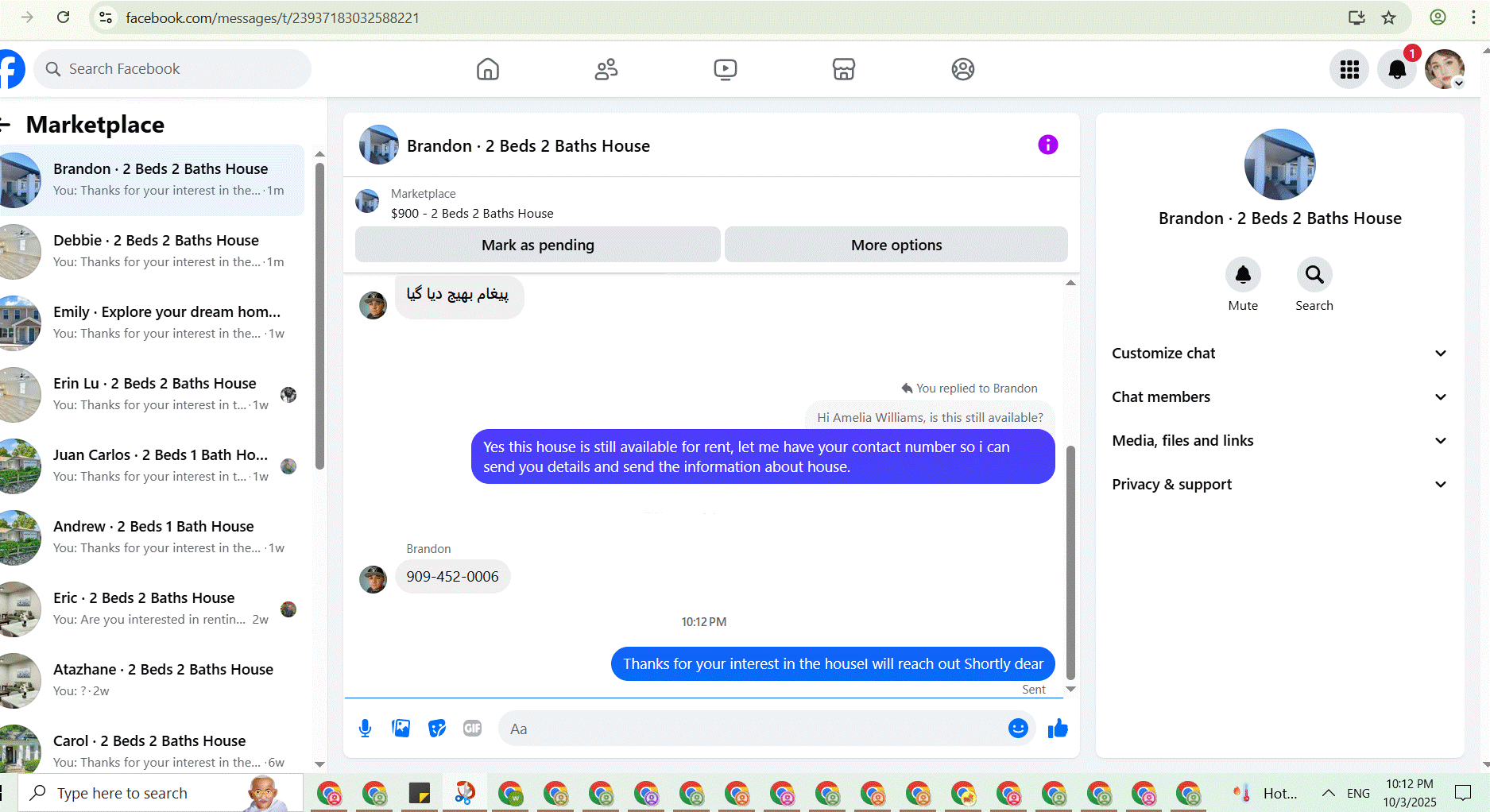Open the Windows notification center

click(1463, 793)
